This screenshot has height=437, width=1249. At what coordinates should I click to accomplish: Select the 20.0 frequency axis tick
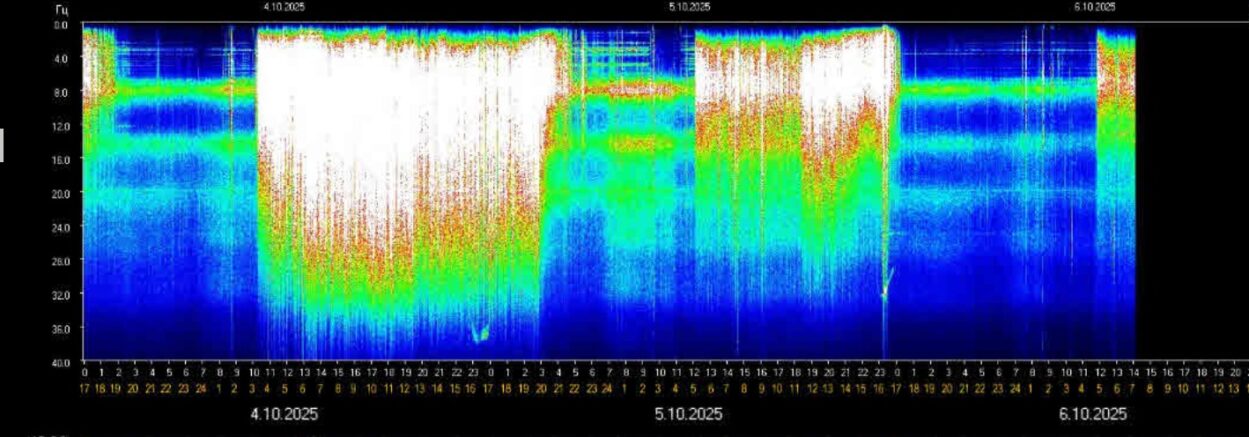pos(60,193)
